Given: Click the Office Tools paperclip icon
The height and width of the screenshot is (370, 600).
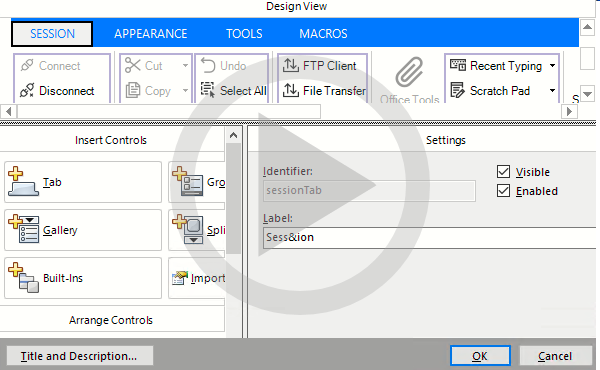Looking at the screenshot, I should (409, 72).
